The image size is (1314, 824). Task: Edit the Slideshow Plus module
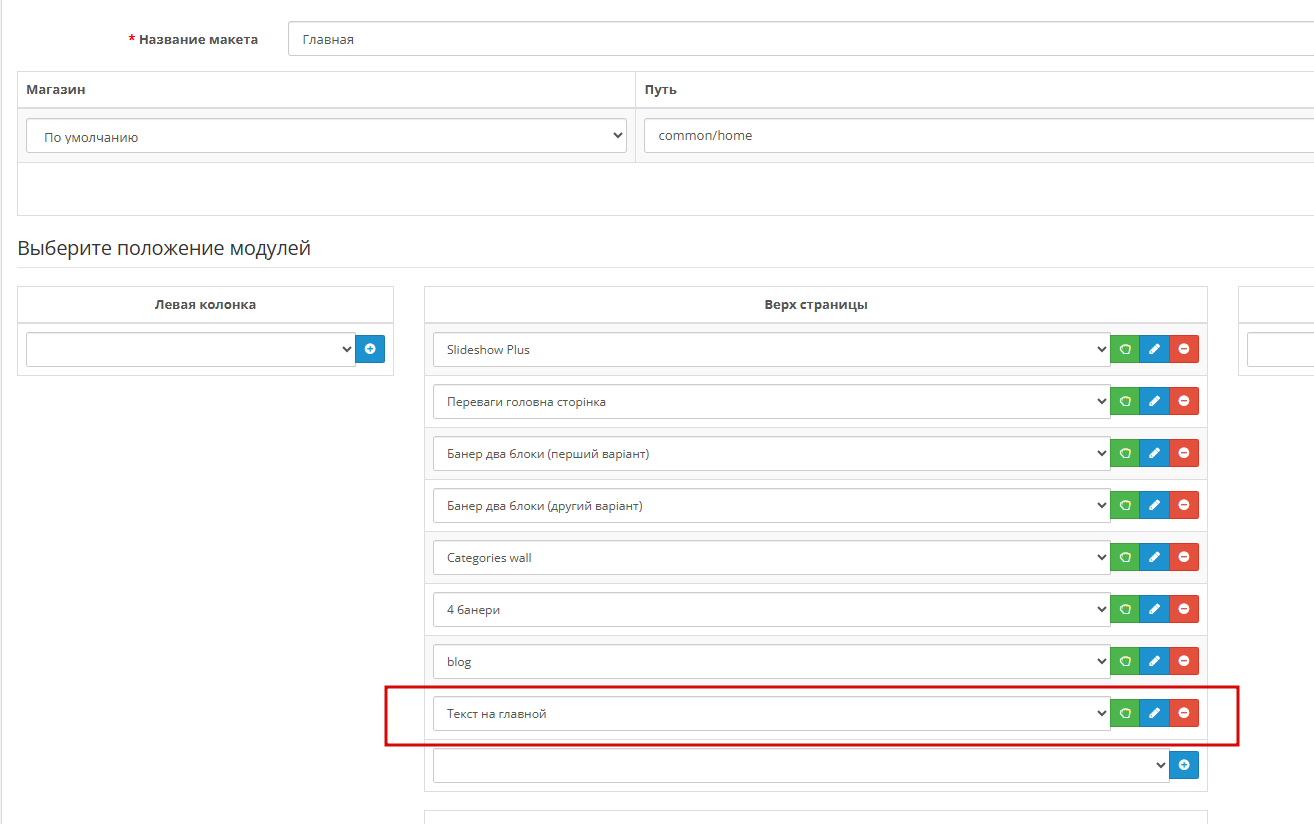(1154, 349)
